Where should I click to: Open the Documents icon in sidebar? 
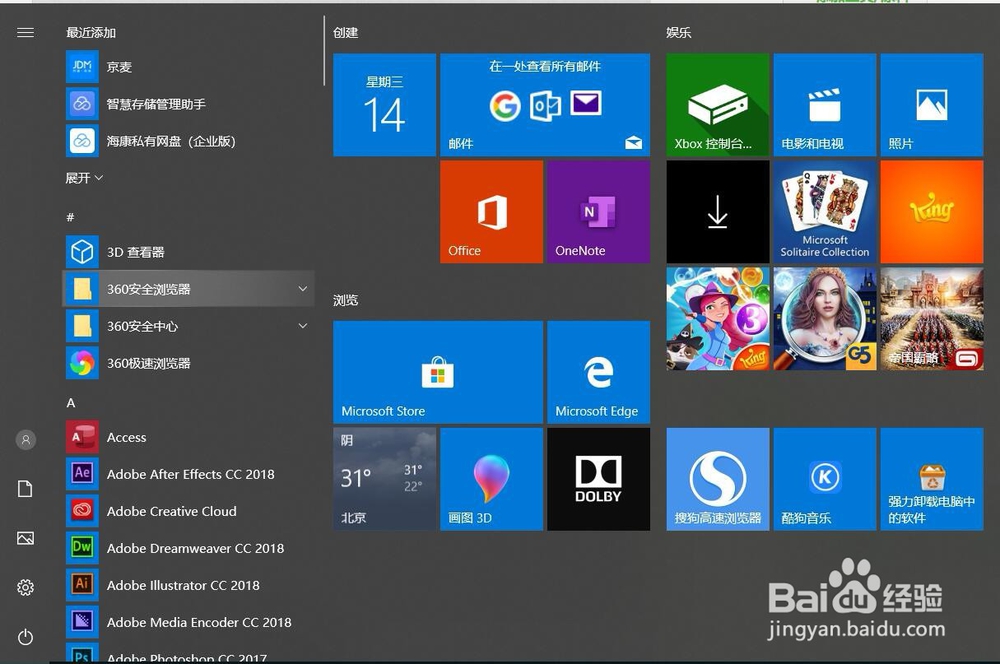point(25,489)
